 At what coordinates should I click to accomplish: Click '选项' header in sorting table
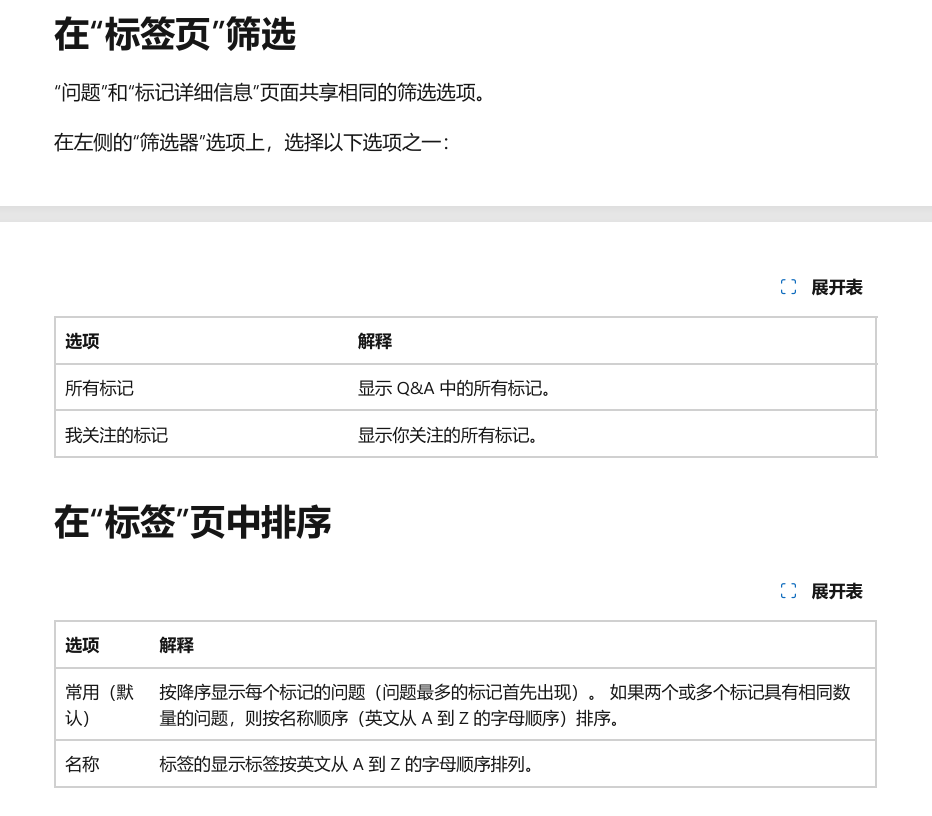[82, 645]
